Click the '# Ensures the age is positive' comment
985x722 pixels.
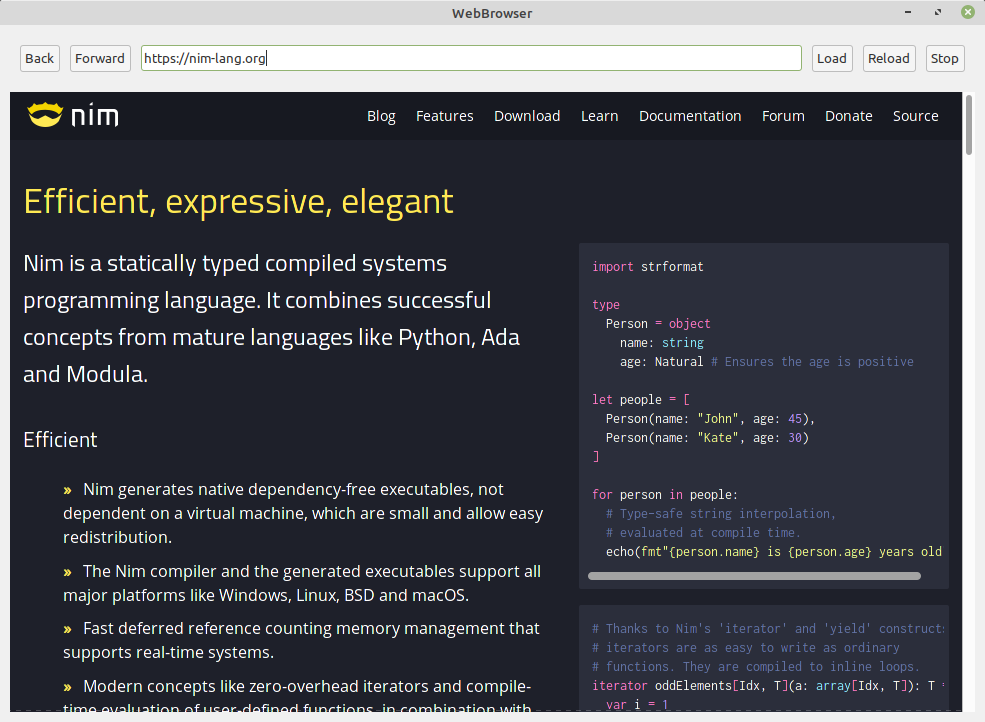[812, 361]
